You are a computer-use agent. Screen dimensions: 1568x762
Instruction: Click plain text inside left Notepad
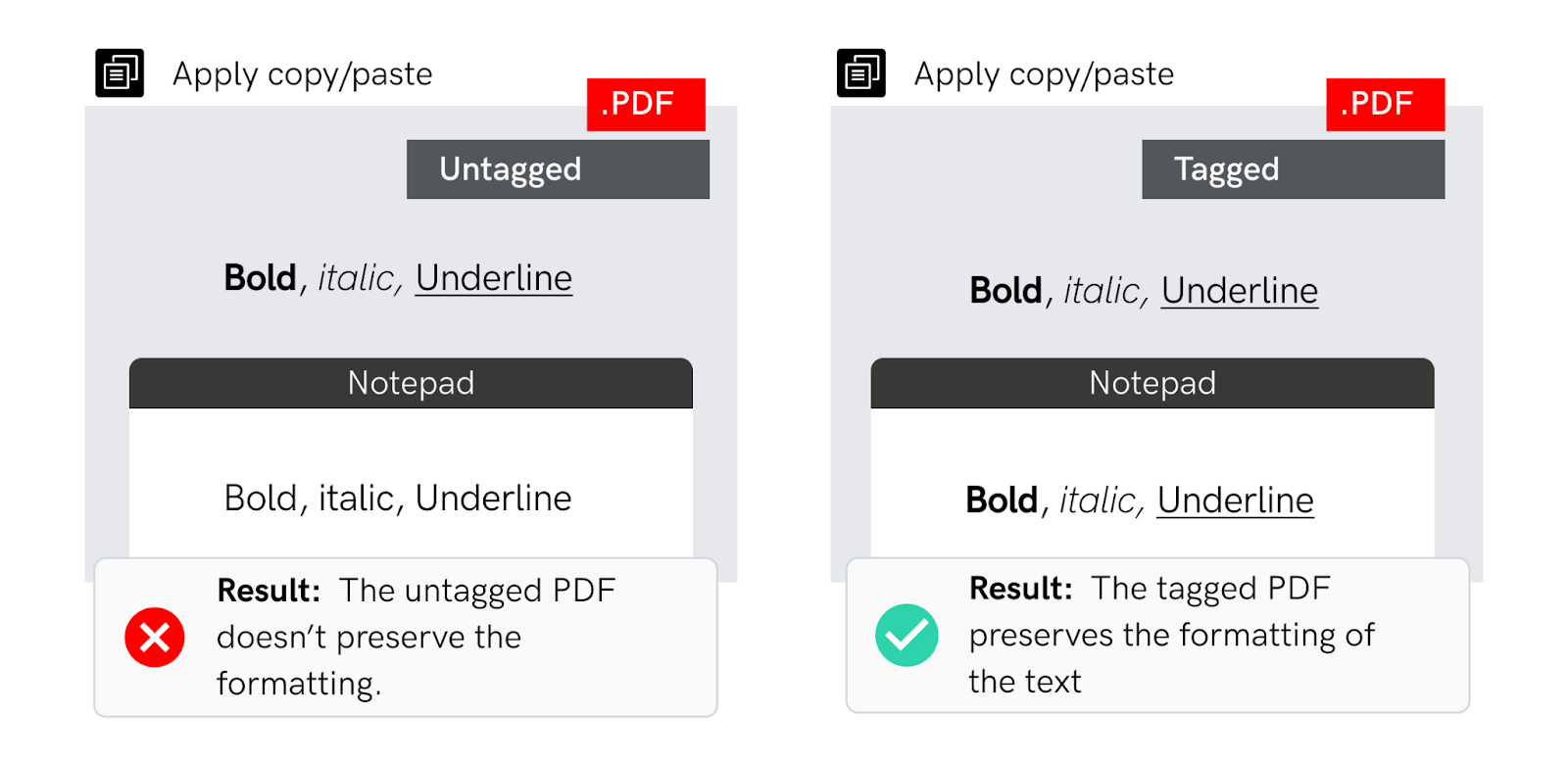[x=398, y=499]
